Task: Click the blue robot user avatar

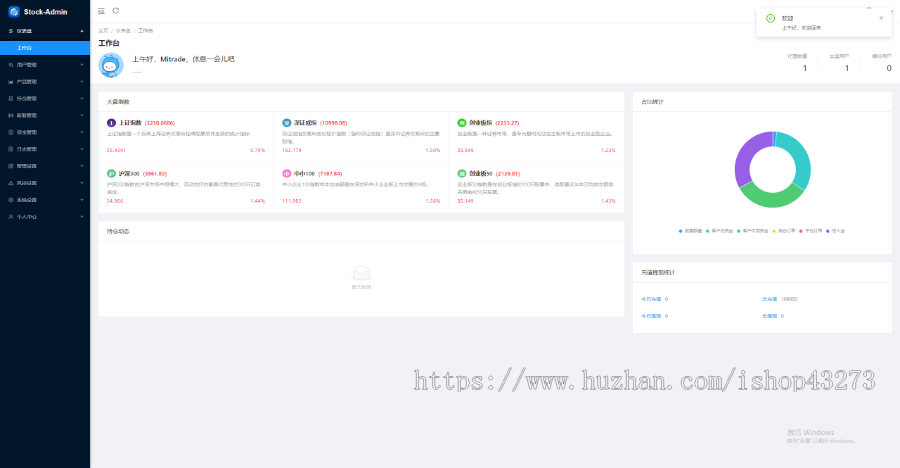Action: [x=111, y=65]
